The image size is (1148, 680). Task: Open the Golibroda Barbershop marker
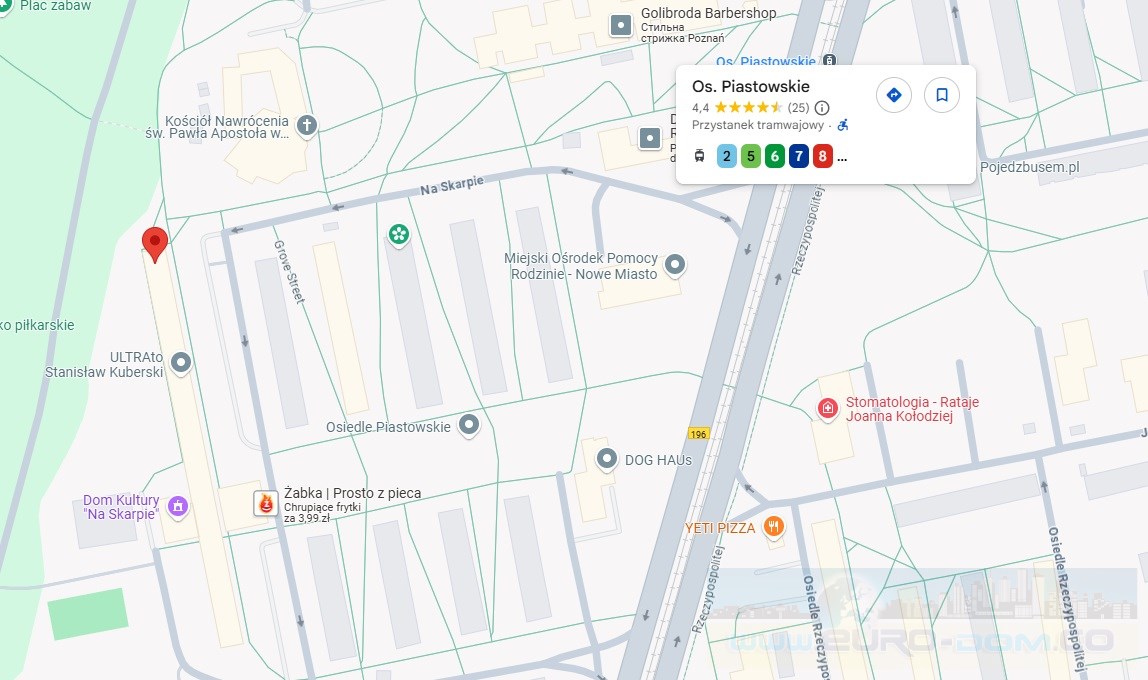point(621,26)
